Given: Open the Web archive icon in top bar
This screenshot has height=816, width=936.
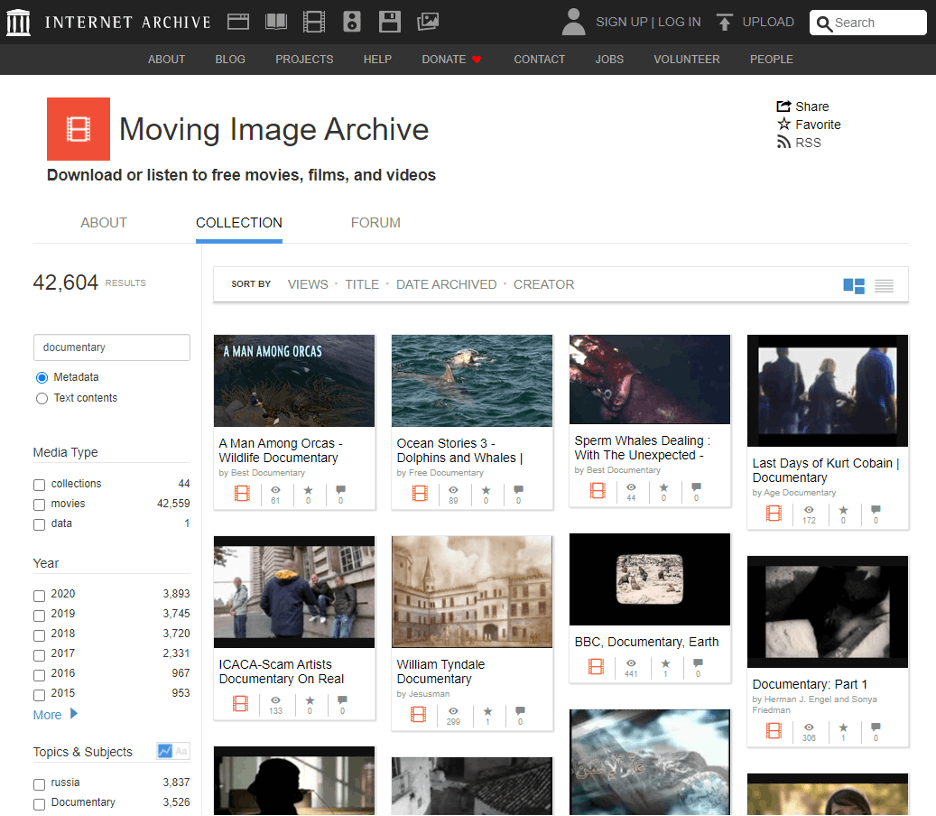Looking at the screenshot, I should coord(238,22).
